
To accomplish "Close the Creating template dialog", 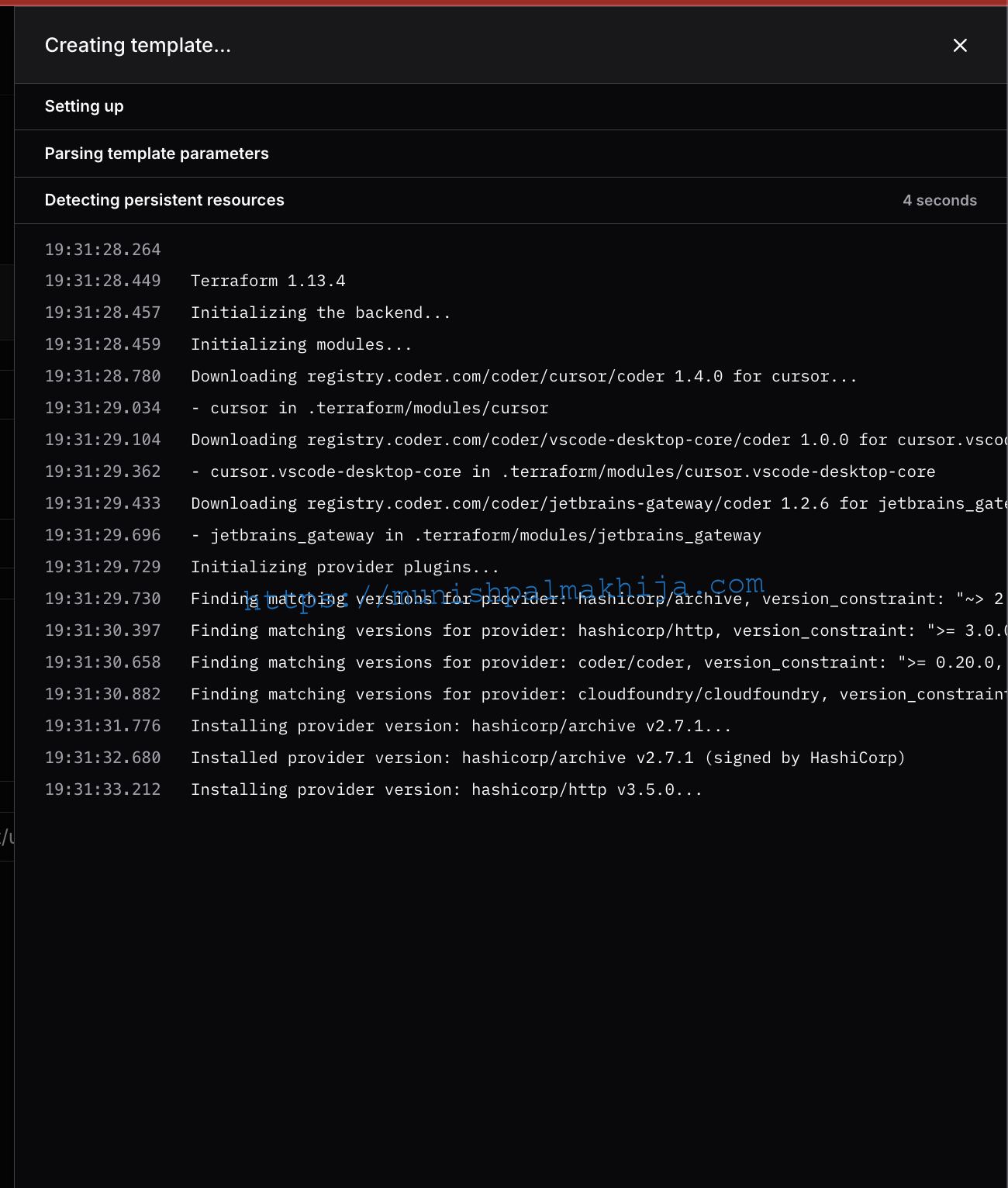I will coord(960,46).
